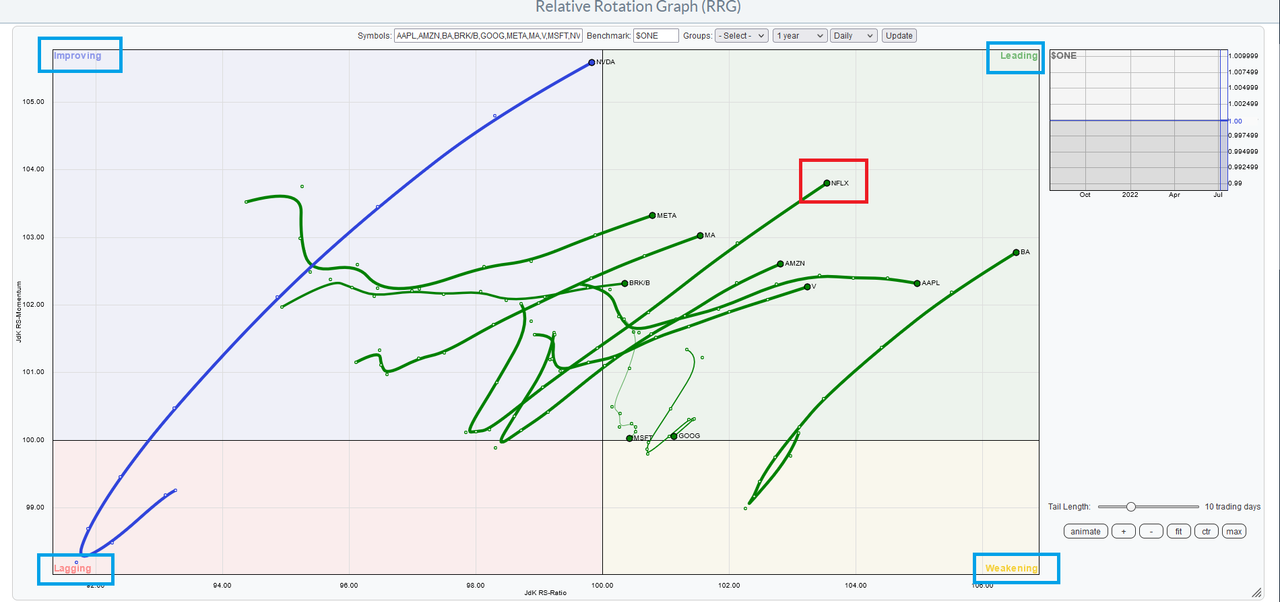Click the 'JdK RS-Momentum' axis label
The image size is (1280, 602).
tap(19, 312)
